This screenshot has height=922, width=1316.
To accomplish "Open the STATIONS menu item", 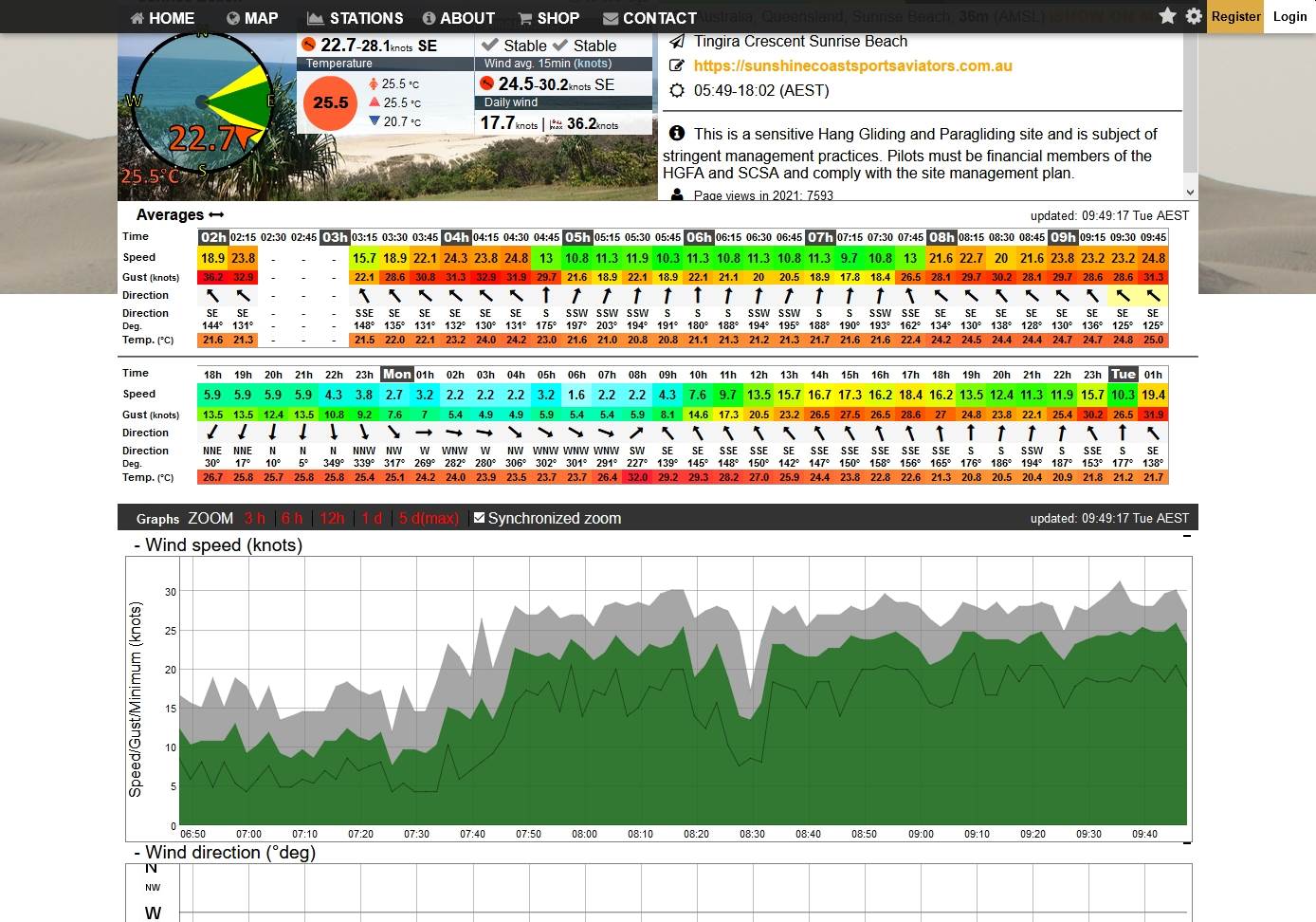I will coord(356,18).
